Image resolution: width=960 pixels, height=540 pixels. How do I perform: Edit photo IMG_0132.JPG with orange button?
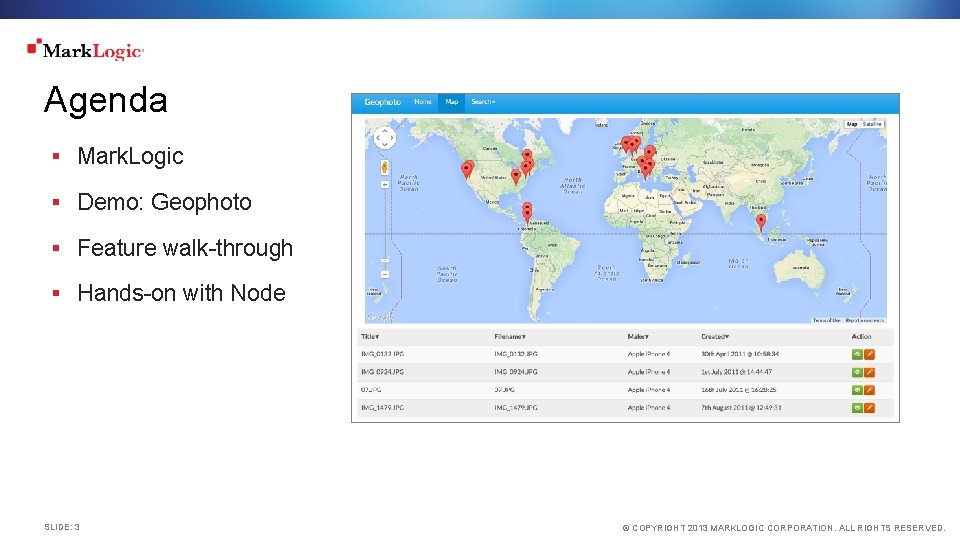pyautogui.click(x=869, y=354)
